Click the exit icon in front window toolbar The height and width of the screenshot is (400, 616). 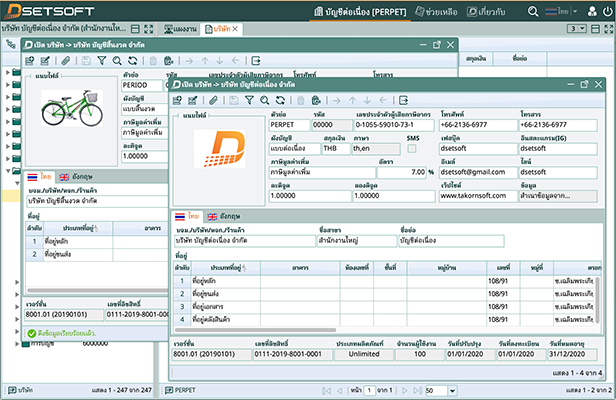[405, 100]
